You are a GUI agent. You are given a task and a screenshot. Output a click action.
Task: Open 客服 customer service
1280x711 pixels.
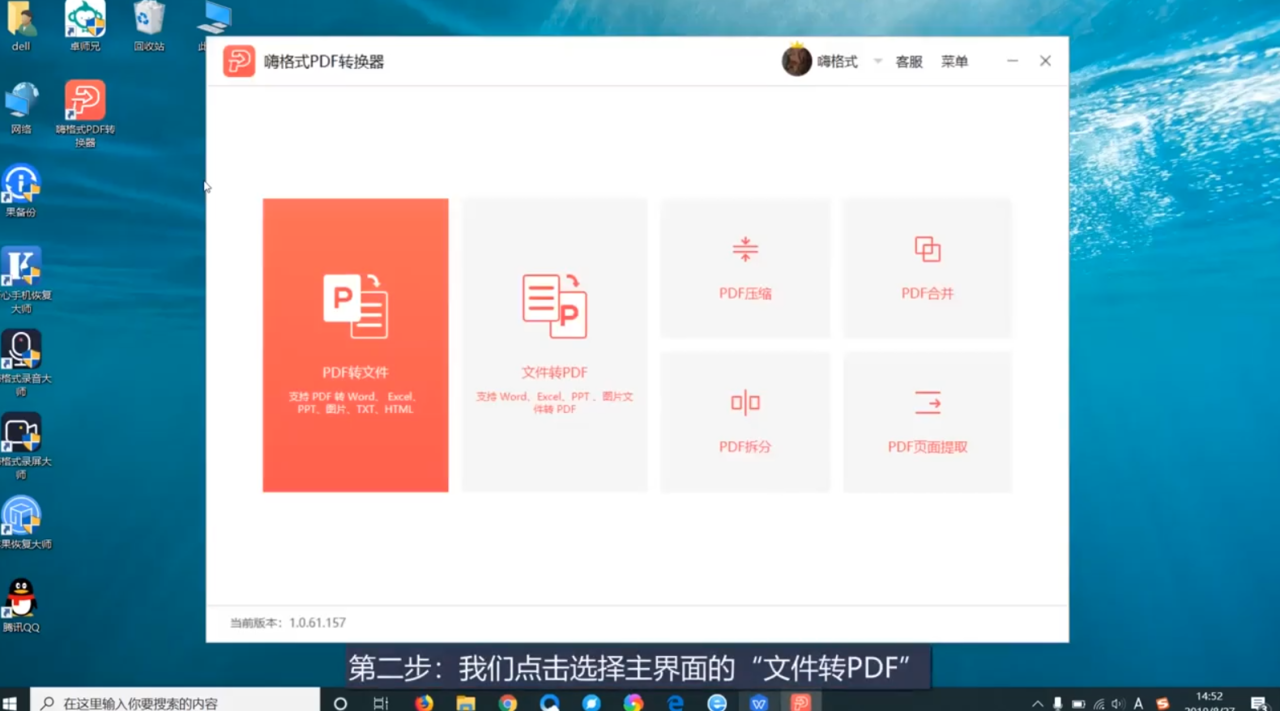click(x=907, y=60)
